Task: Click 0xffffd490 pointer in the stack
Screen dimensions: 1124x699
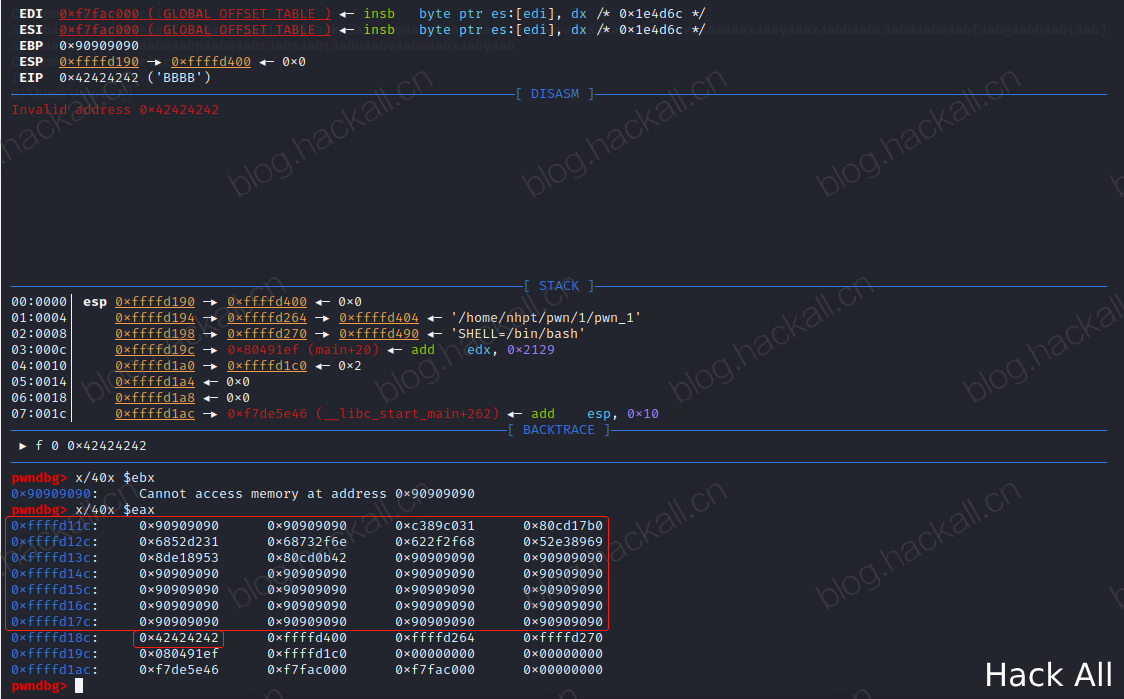Action: point(378,333)
